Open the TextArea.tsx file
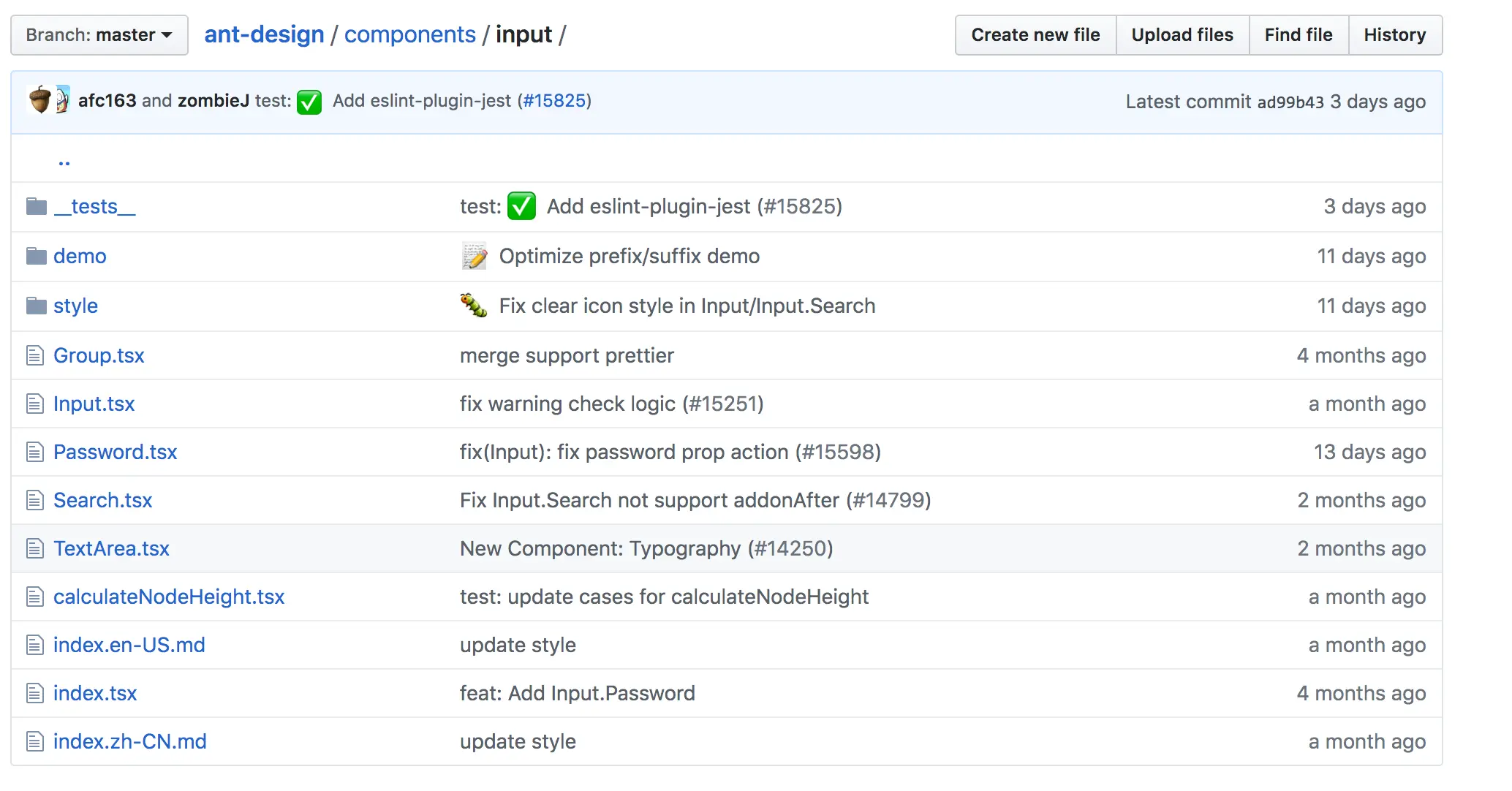Viewport: 1512px width, 791px height. click(111, 549)
